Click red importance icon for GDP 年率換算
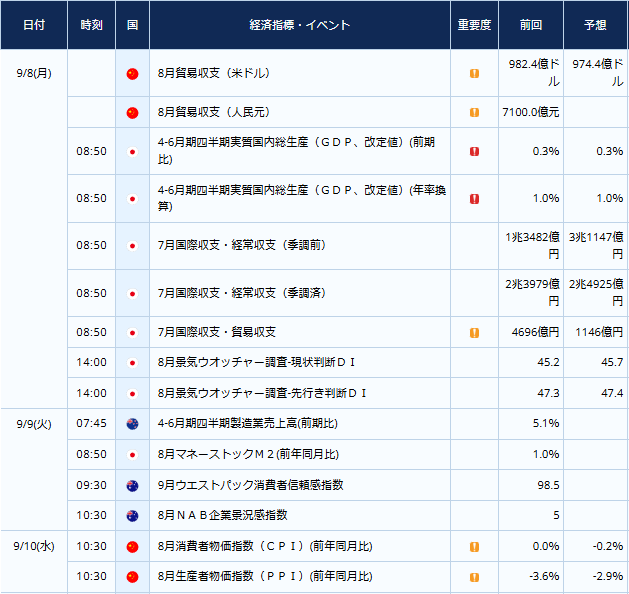Viewport: 629px width, 594px height. point(474,199)
